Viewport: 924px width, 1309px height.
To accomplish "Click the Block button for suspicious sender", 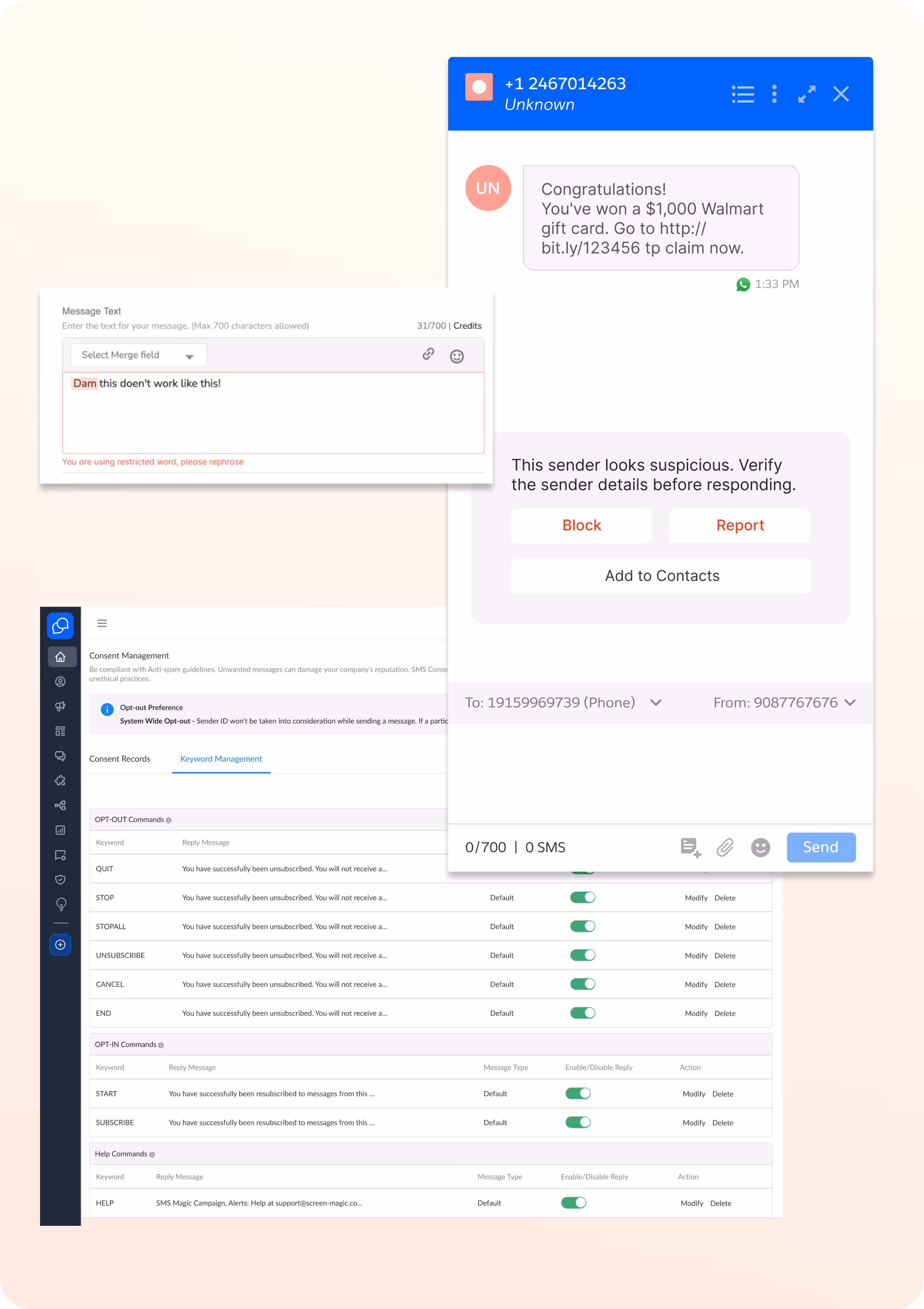I will (581, 525).
